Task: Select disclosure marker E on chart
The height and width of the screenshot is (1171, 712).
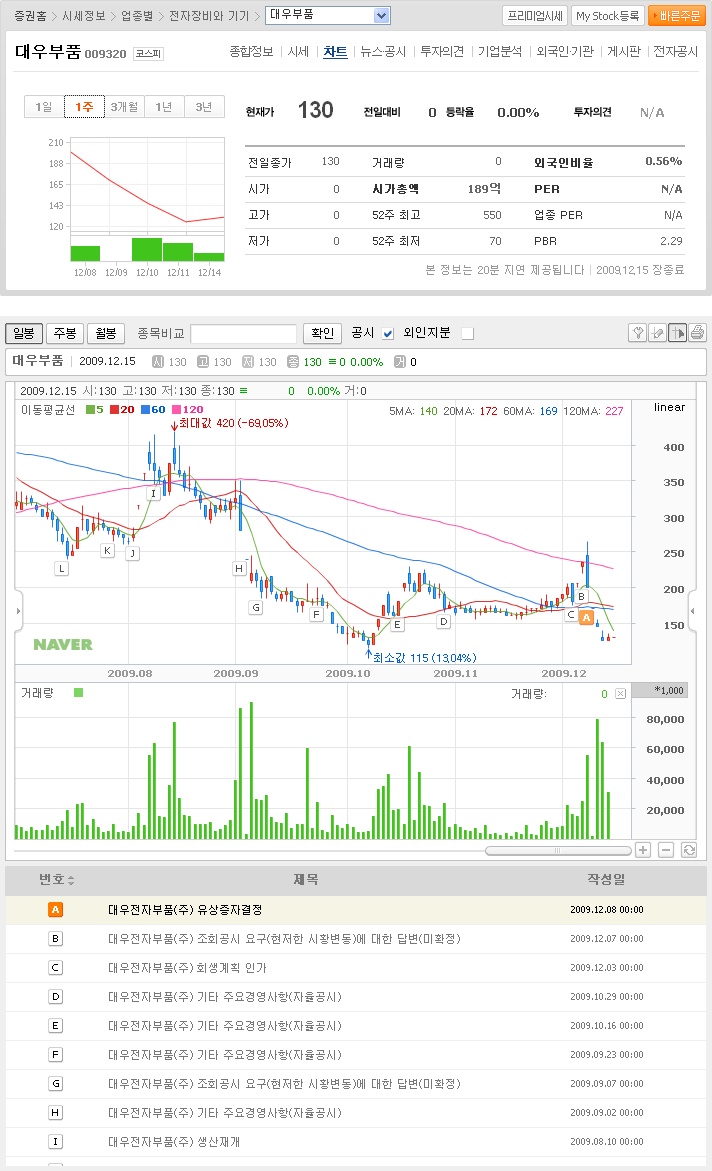Action: pos(397,624)
